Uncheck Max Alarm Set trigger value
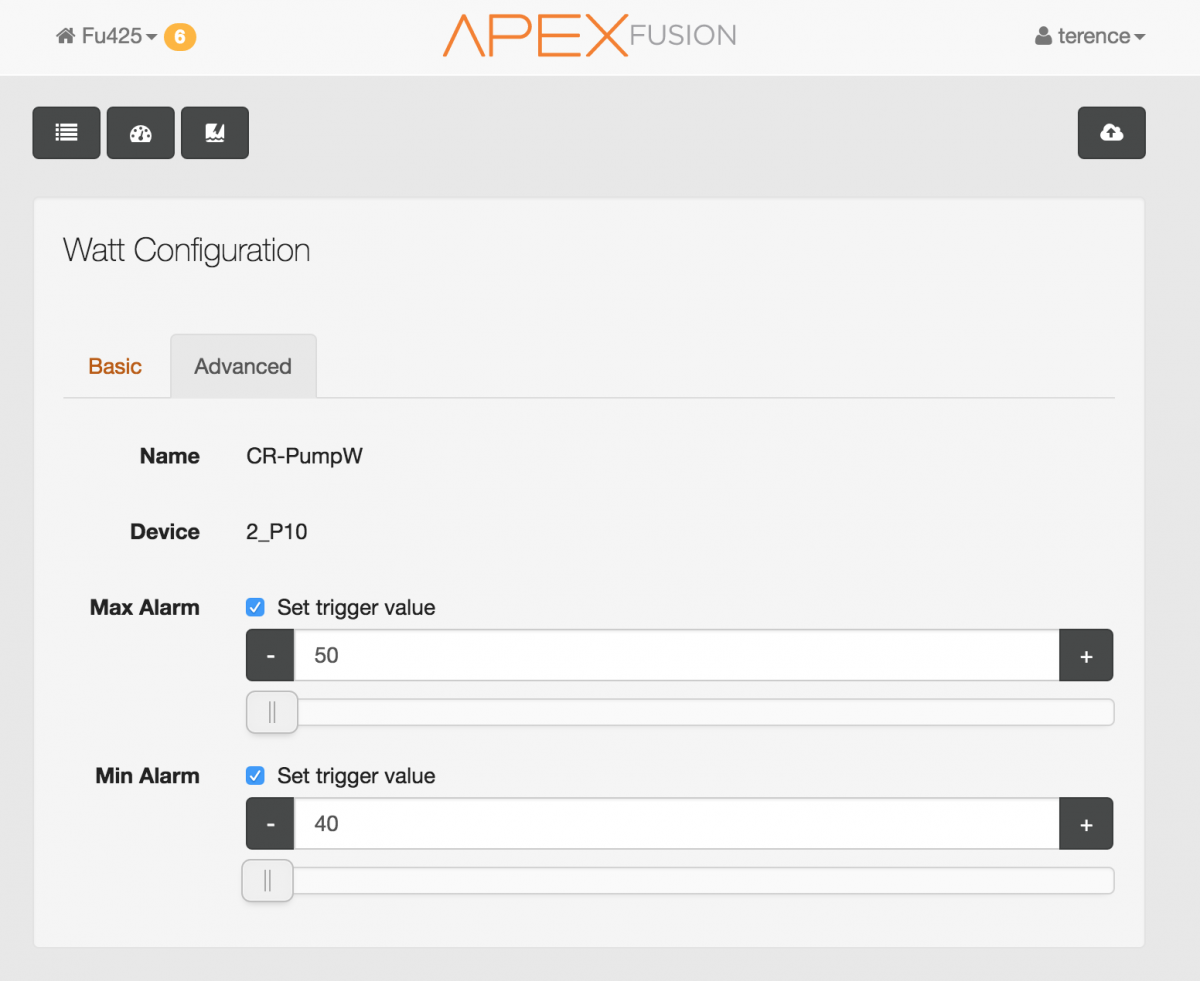This screenshot has height=981, width=1200. [x=256, y=607]
